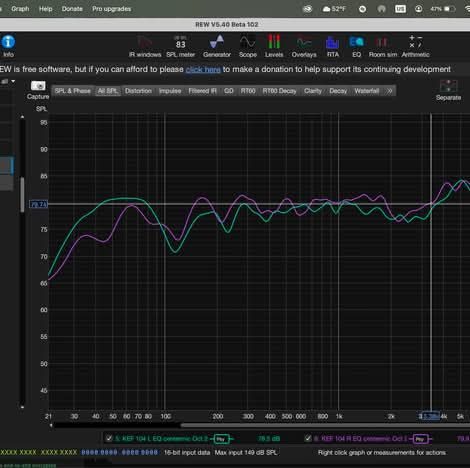Switch to Decay tab
Viewport: 470px width, 468px height.
click(x=338, y=91)
